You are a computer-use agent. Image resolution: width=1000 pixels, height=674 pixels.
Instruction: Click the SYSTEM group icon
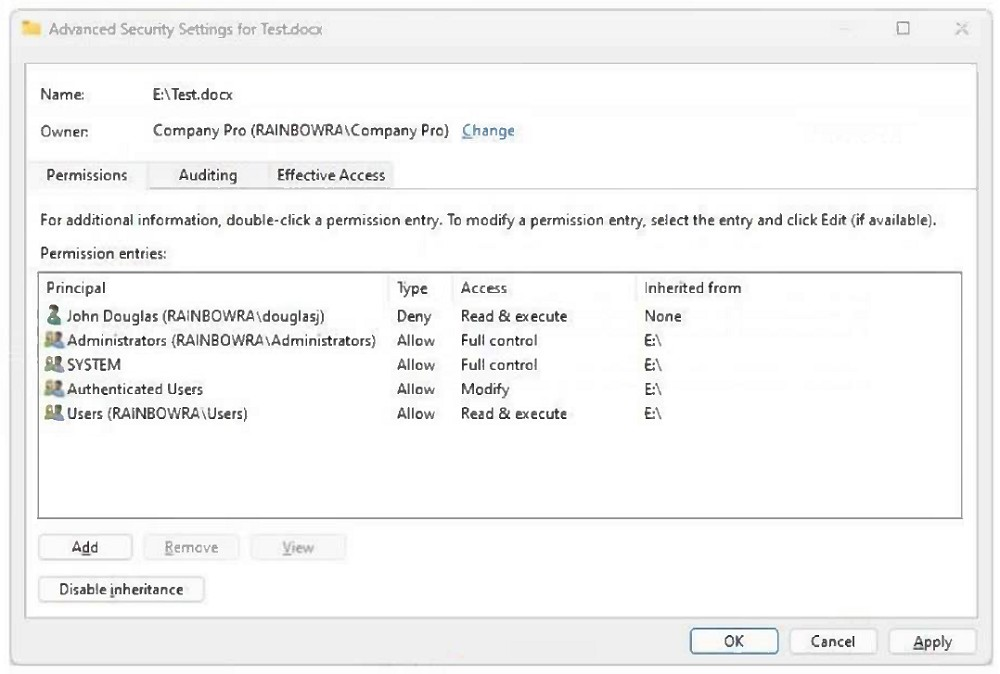[x=55, y=365]
